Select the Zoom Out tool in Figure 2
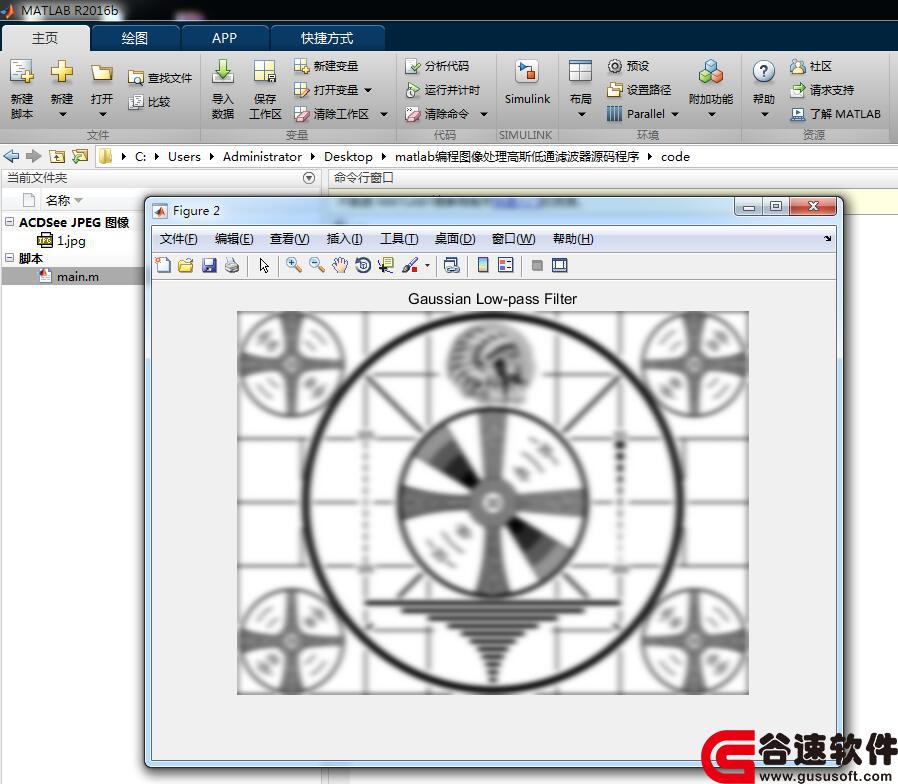898x784 pixels. [x=317, y=265]
